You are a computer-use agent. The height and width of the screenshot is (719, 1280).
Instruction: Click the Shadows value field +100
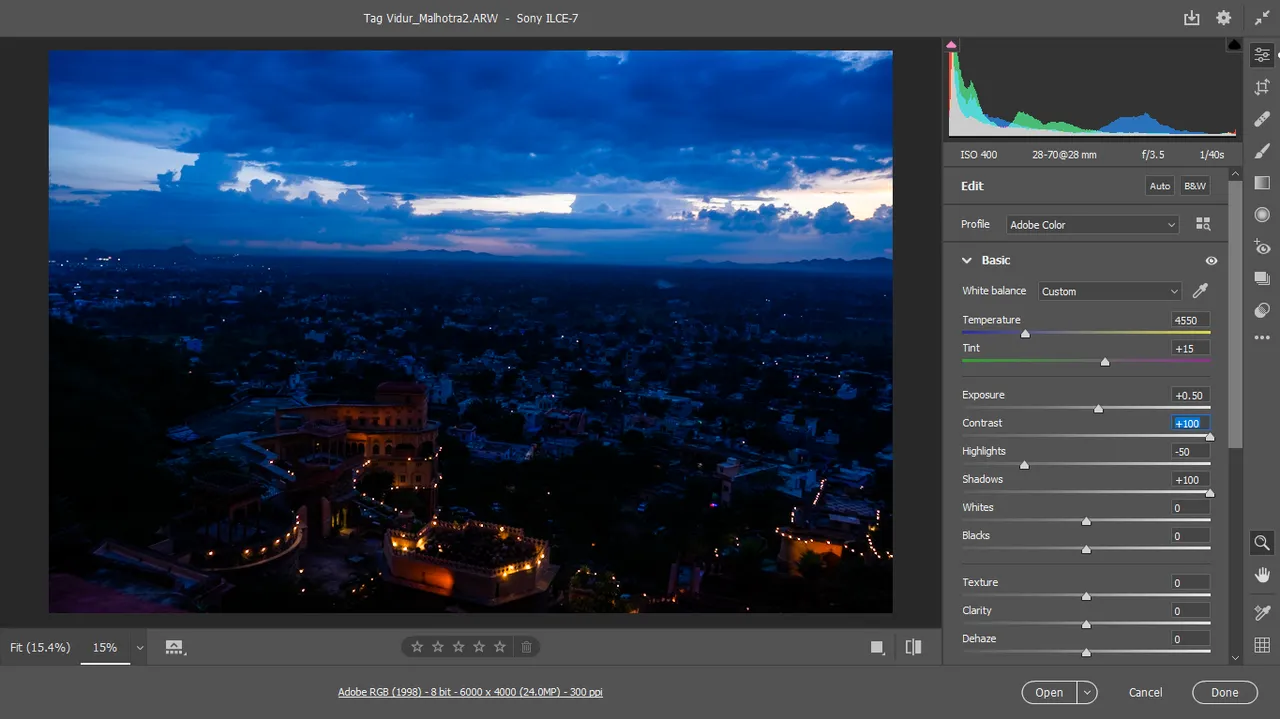click(x=1190, y=479)
